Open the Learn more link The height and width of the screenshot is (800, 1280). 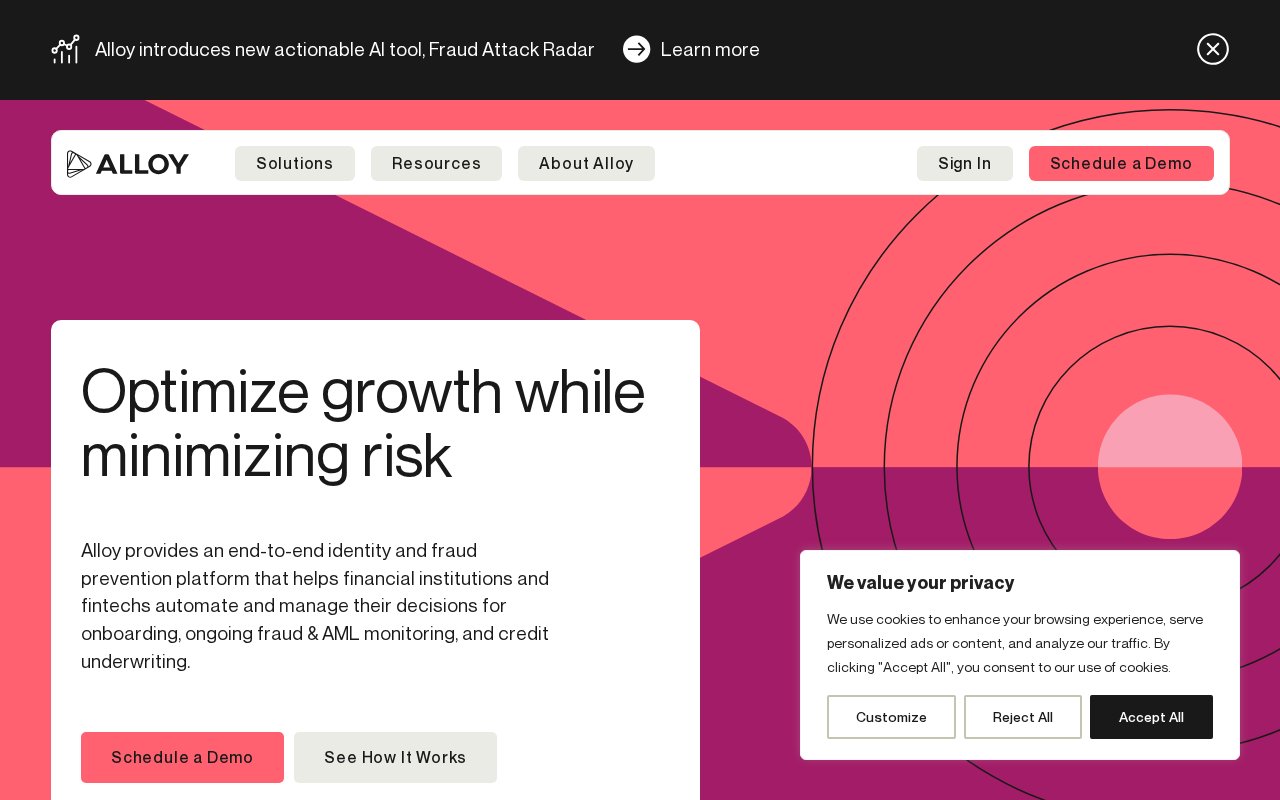click(x=710, y=49)
